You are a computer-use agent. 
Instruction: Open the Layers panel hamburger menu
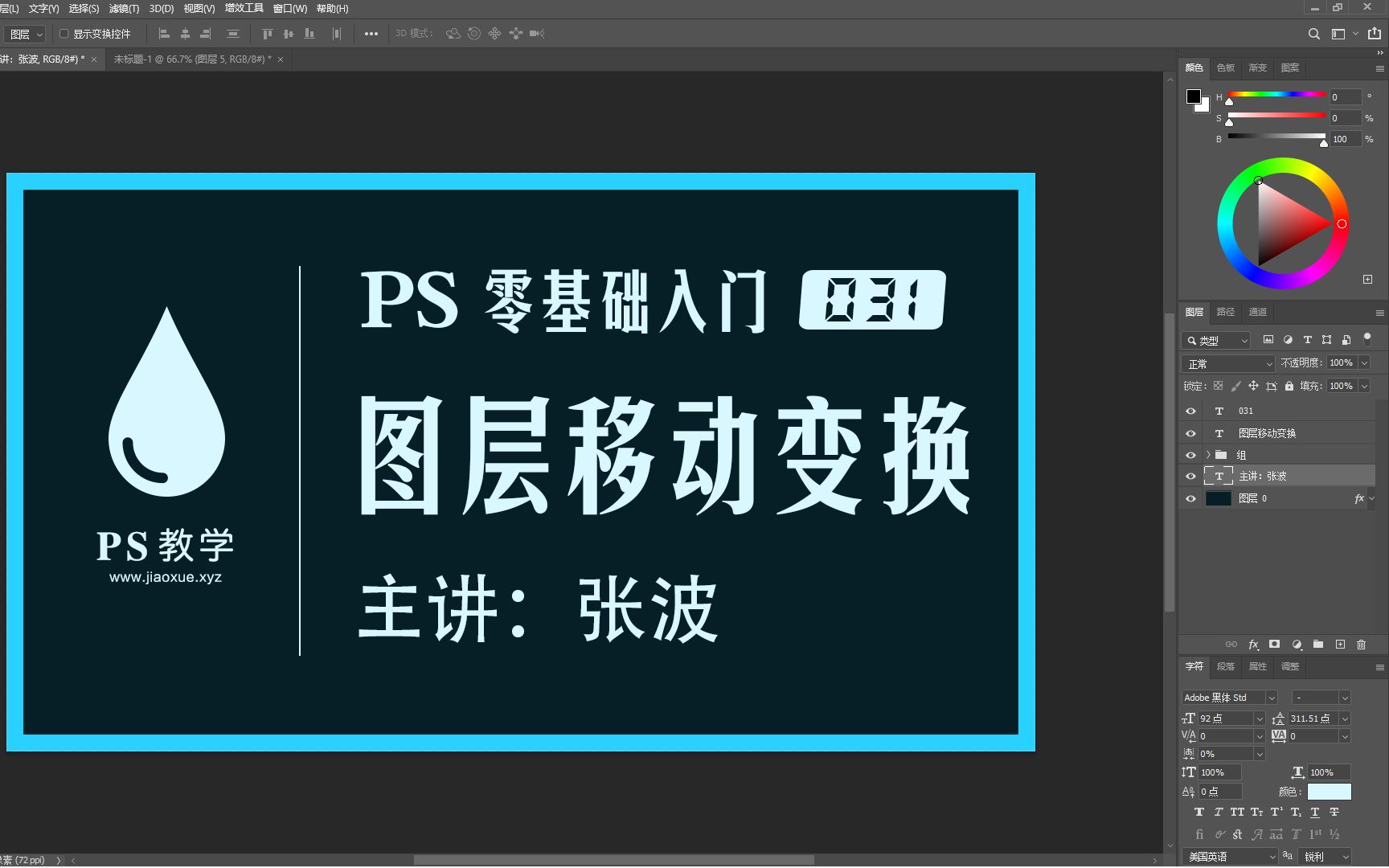point(1379,313)
